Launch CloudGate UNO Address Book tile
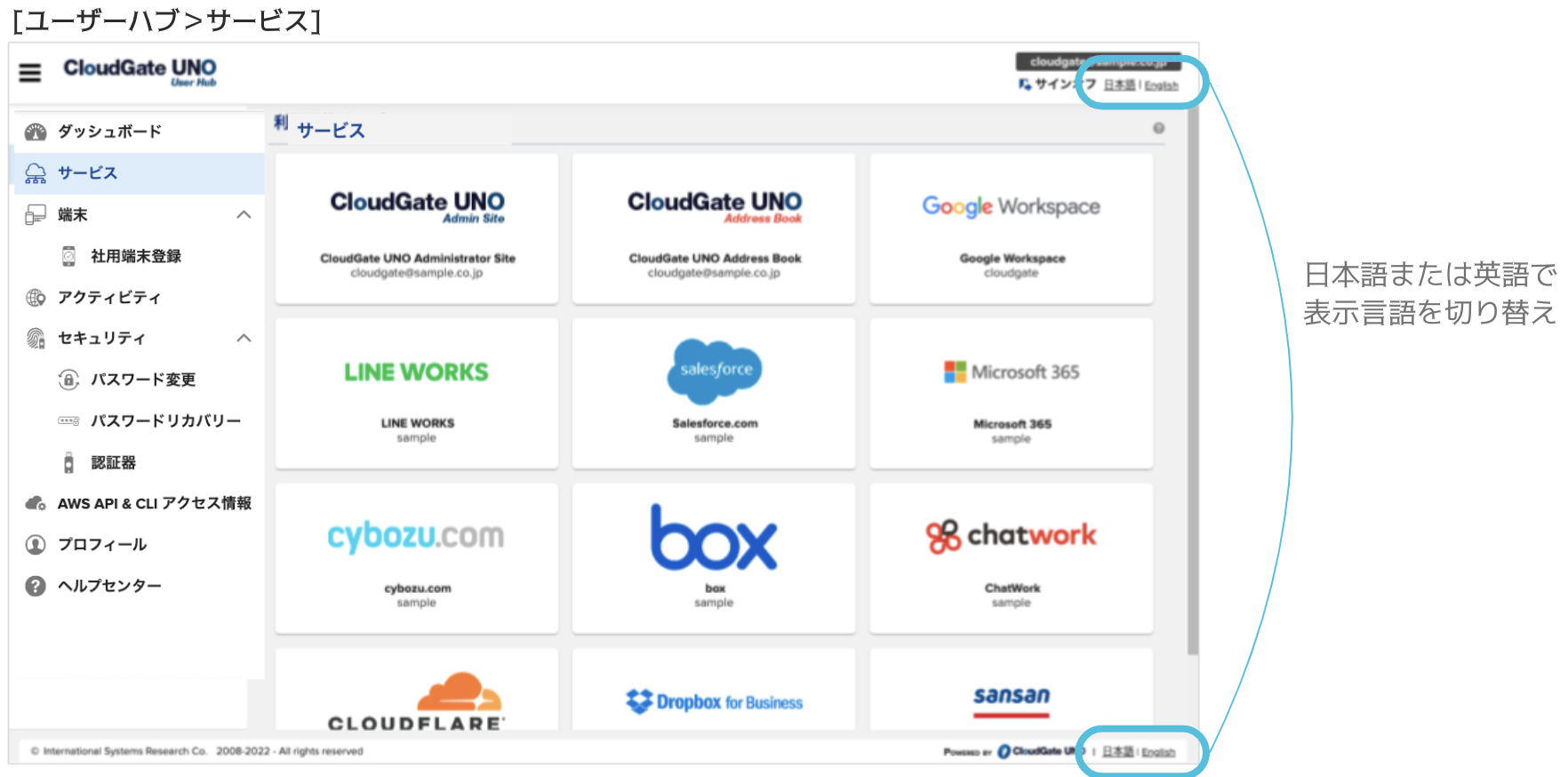The height and width of the screenshot is (777, 1568). coord(714,229)
